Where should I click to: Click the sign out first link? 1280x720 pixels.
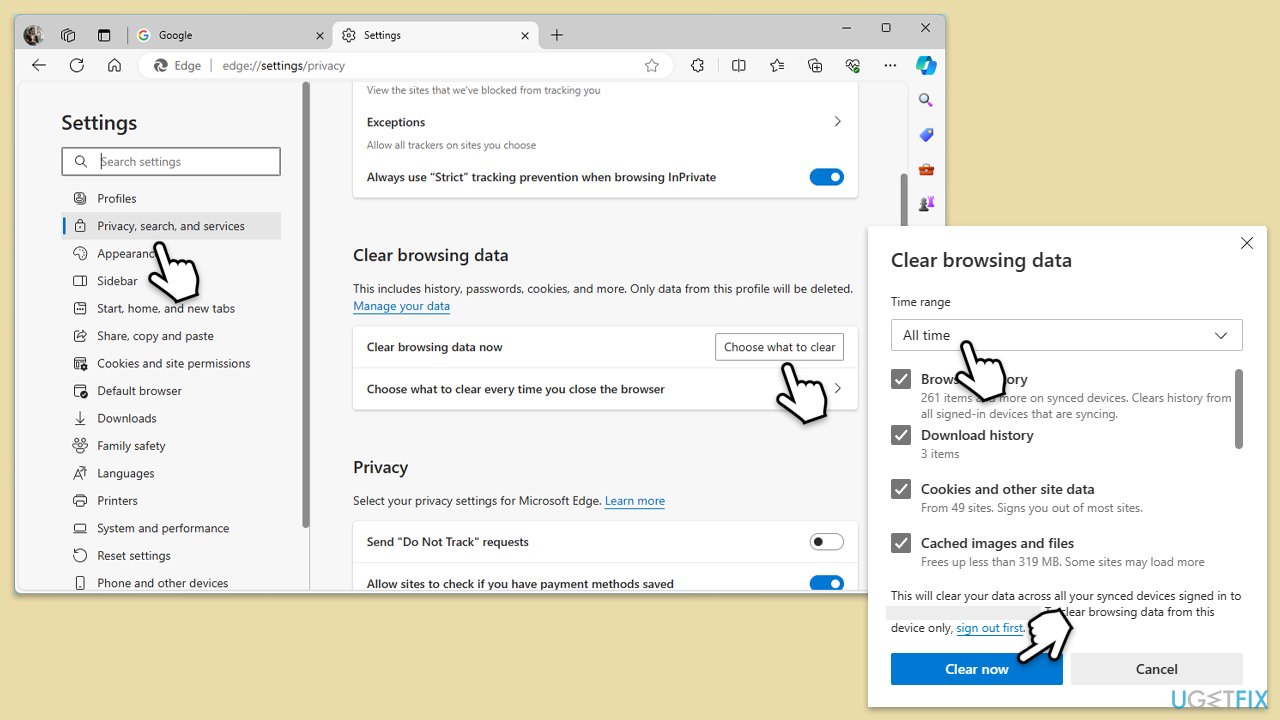990,628
